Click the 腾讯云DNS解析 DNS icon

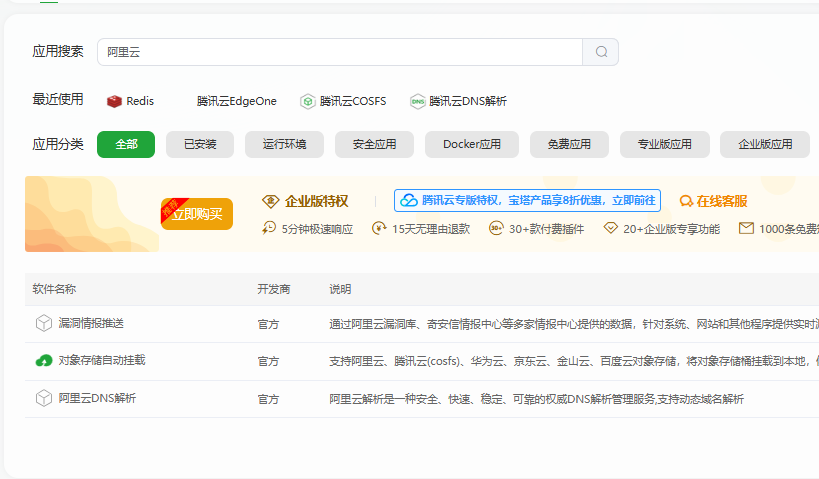[417, 101]
